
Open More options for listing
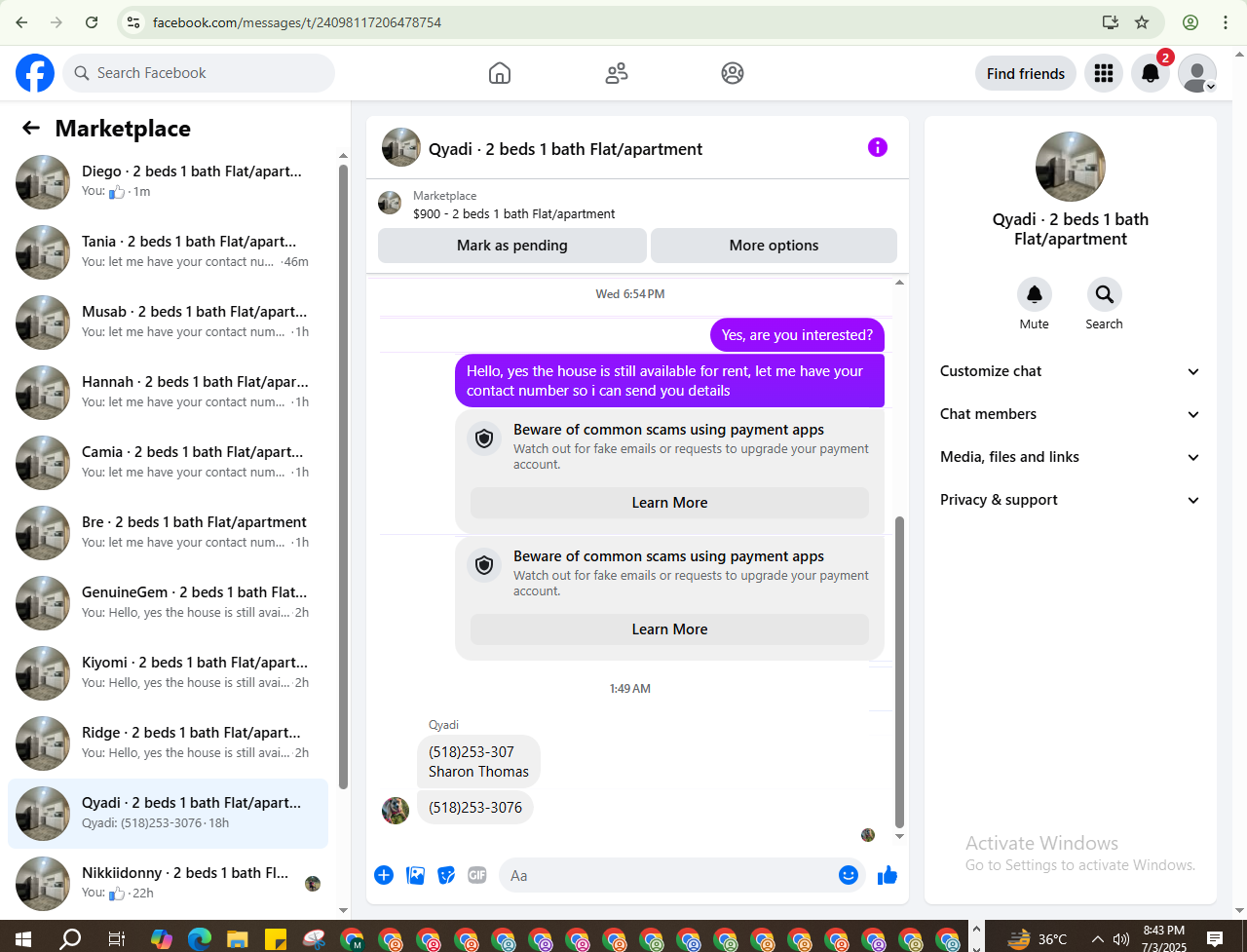(x=774, y=246)
